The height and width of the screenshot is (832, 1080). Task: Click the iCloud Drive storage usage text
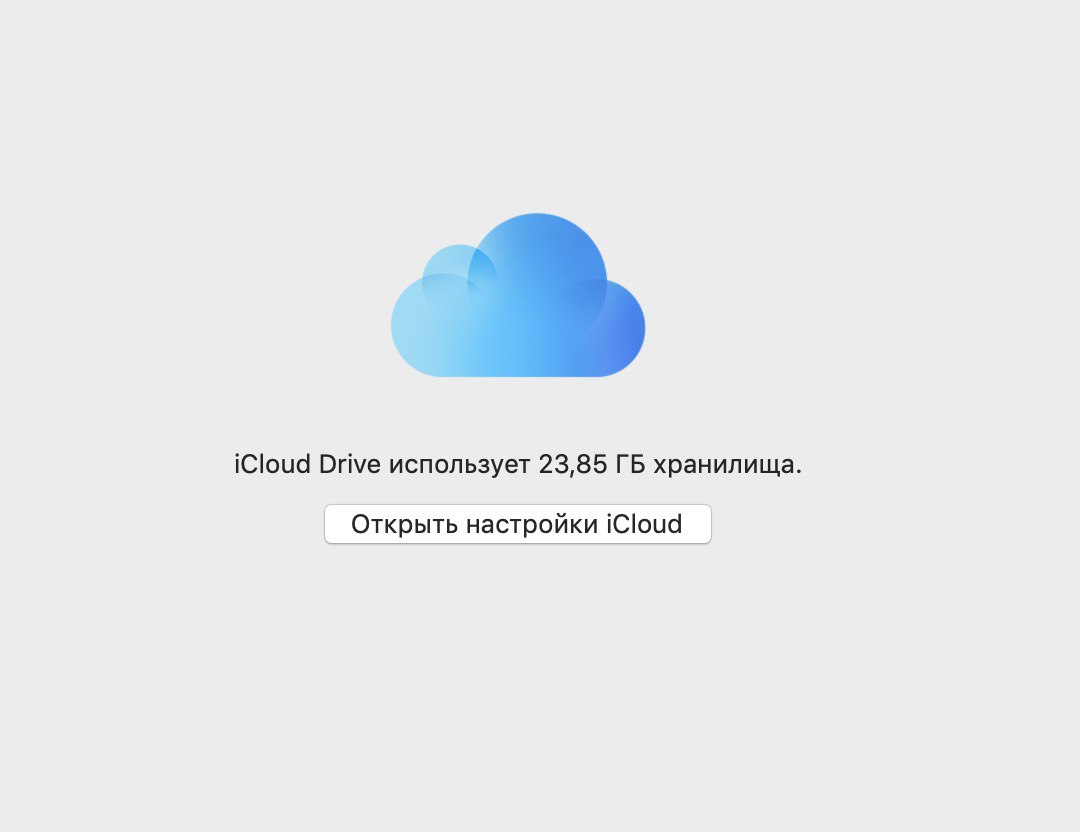(518, 464)
